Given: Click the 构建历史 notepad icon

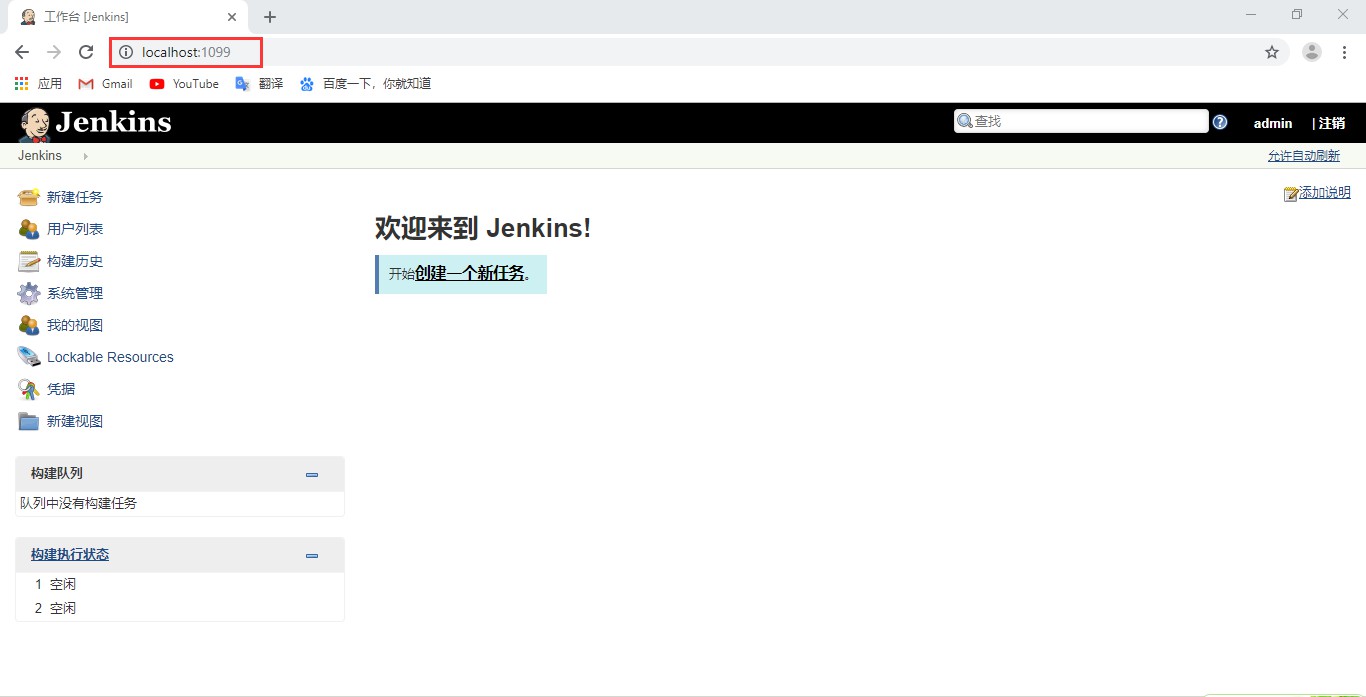Looking at the screenshot, I should (29, 261).
